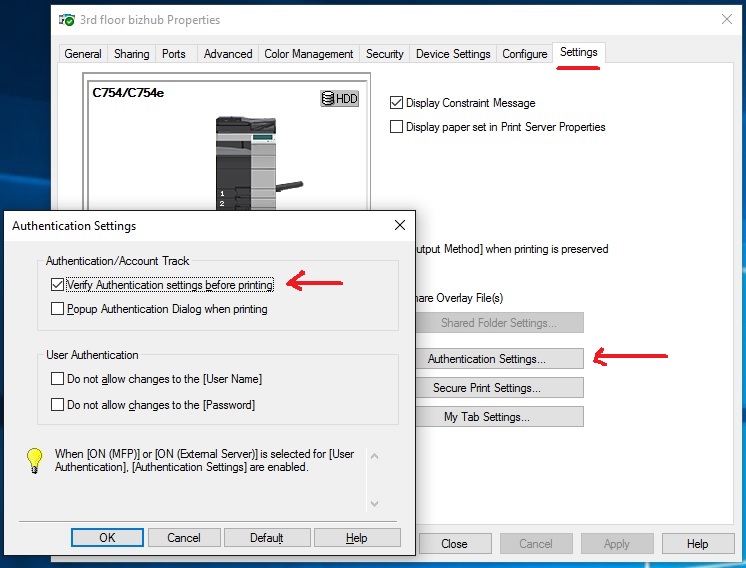
Task: Select the Configure tab
Action: pos(524,54)
